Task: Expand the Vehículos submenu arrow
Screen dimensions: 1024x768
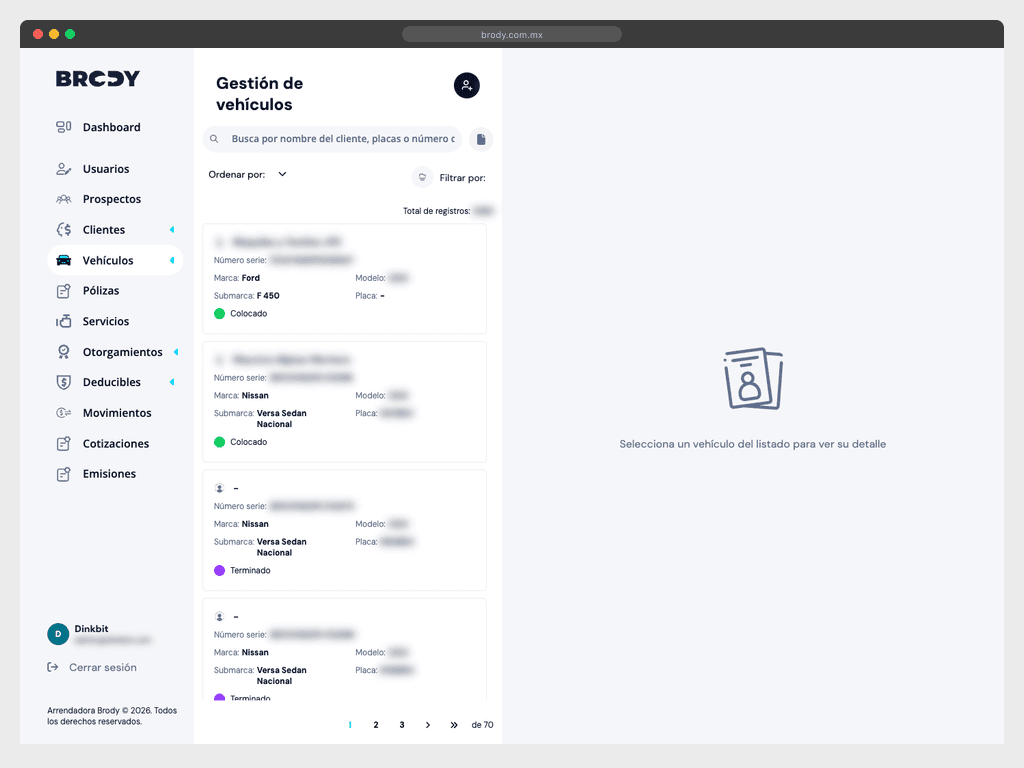Action: 172,260
